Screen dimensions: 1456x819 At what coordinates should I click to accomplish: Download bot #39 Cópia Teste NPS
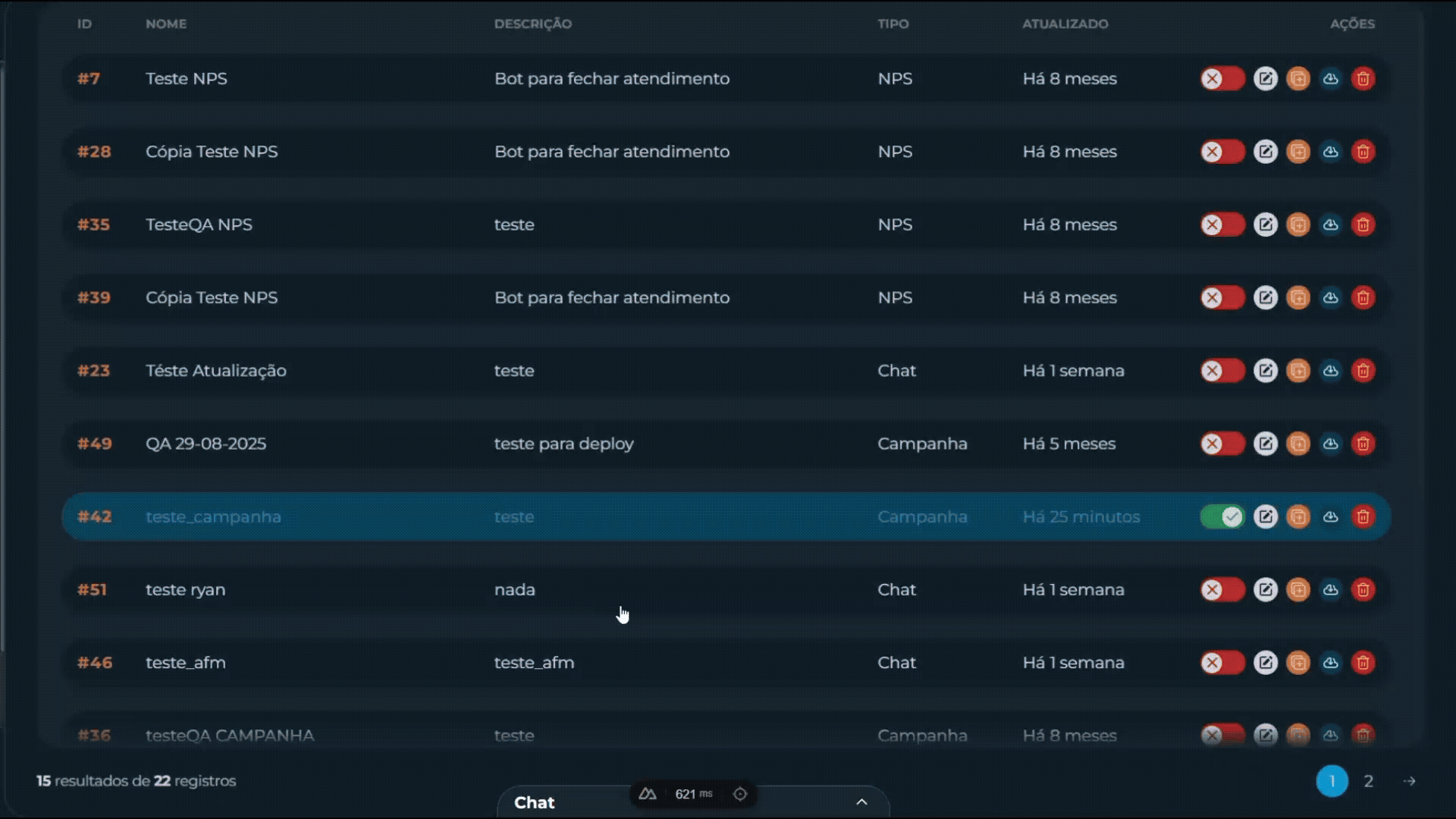pyautogui.click(x=1331, y=297)
